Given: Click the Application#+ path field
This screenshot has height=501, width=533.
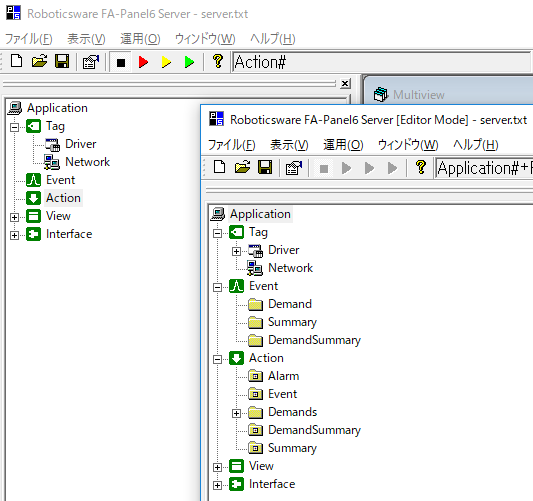Looking at the screenshot, I should pos(484,168).
